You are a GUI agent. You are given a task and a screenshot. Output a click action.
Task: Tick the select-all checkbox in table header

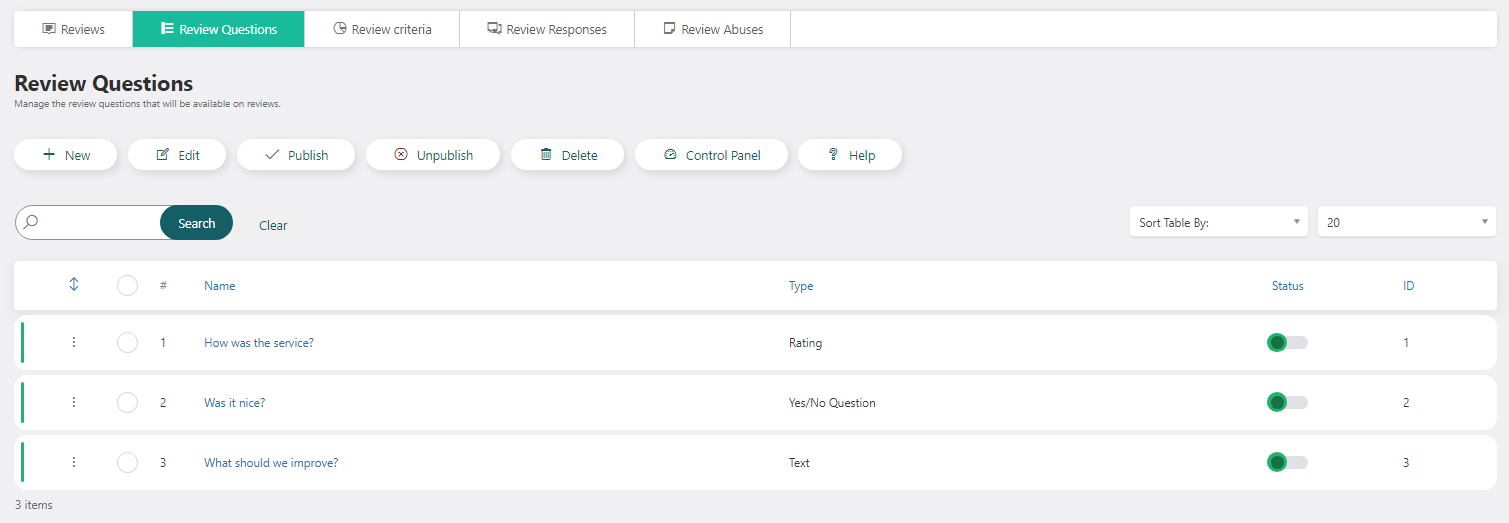(x=127, y=286)
